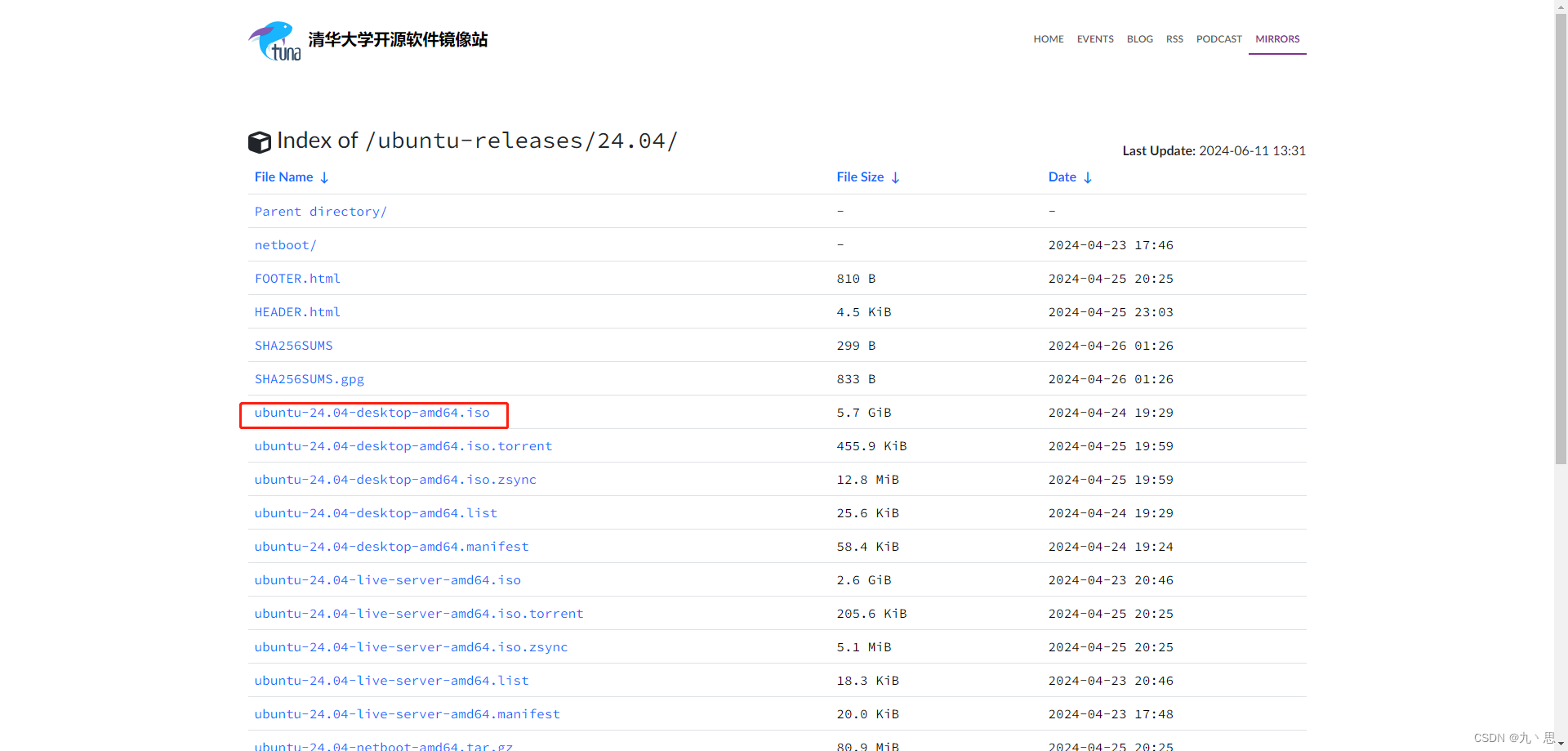Download ubuntu-24.04-live-server-amd64.iso.torrent
The height and width of the screenshot is (751, 1568).
point(419,614)
